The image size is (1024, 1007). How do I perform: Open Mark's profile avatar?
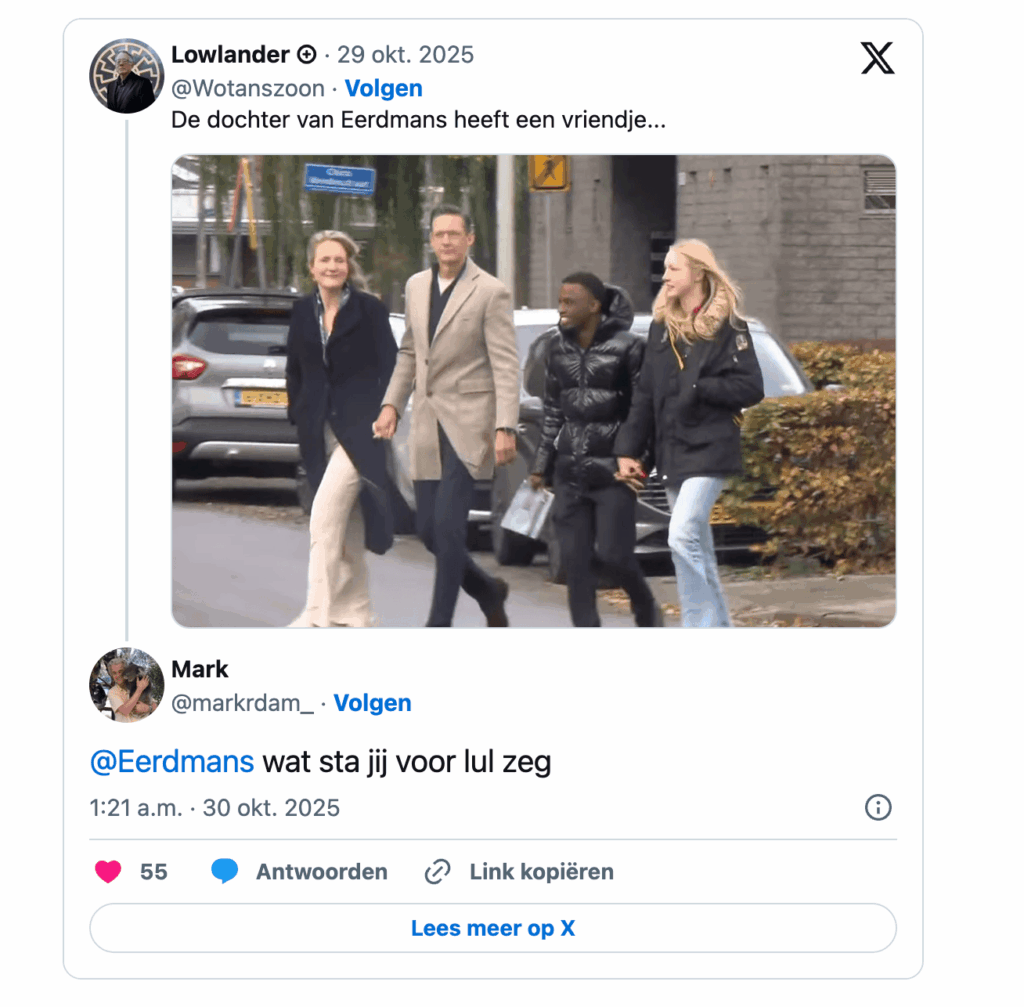(x=126, y=685)
